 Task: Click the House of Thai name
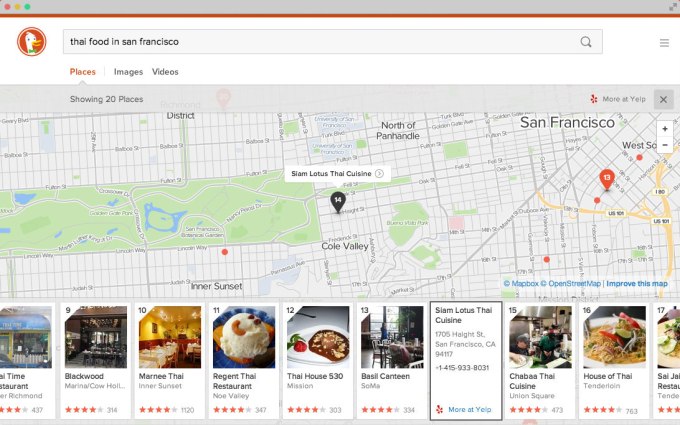(608, 376)
